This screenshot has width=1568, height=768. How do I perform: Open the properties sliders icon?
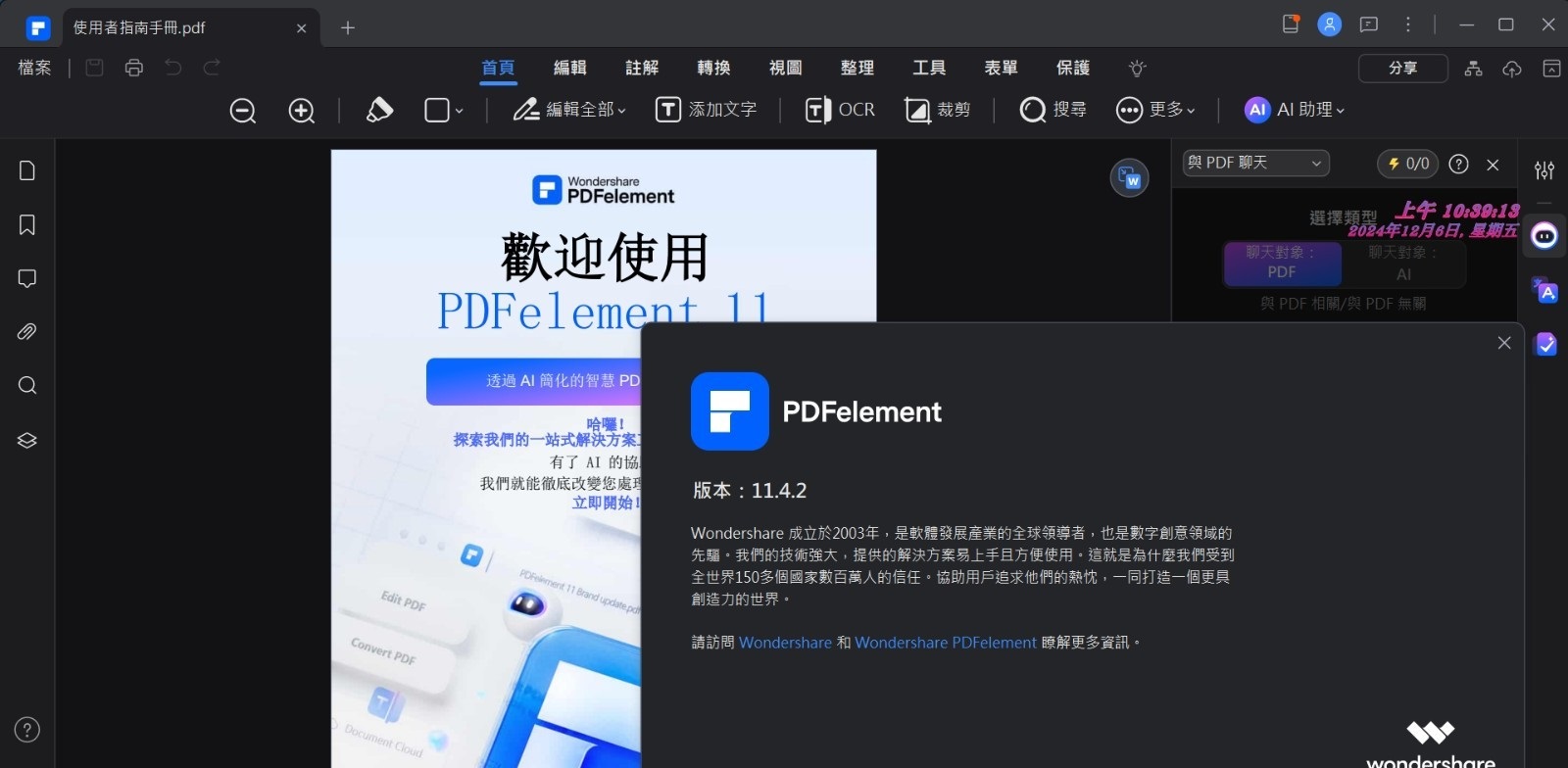[x=1544, y=170]
